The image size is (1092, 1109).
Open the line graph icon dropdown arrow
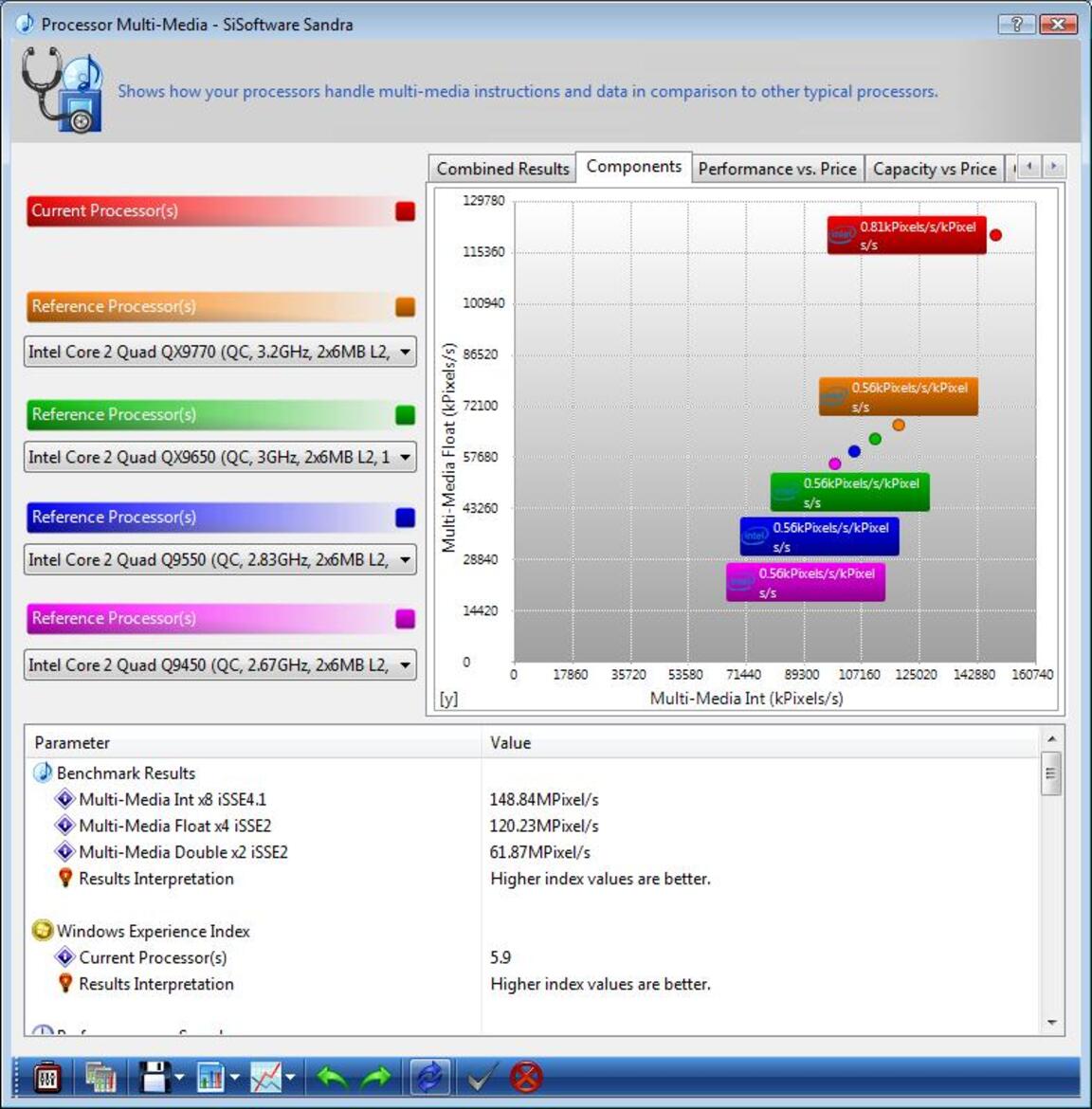(290, 1078)
